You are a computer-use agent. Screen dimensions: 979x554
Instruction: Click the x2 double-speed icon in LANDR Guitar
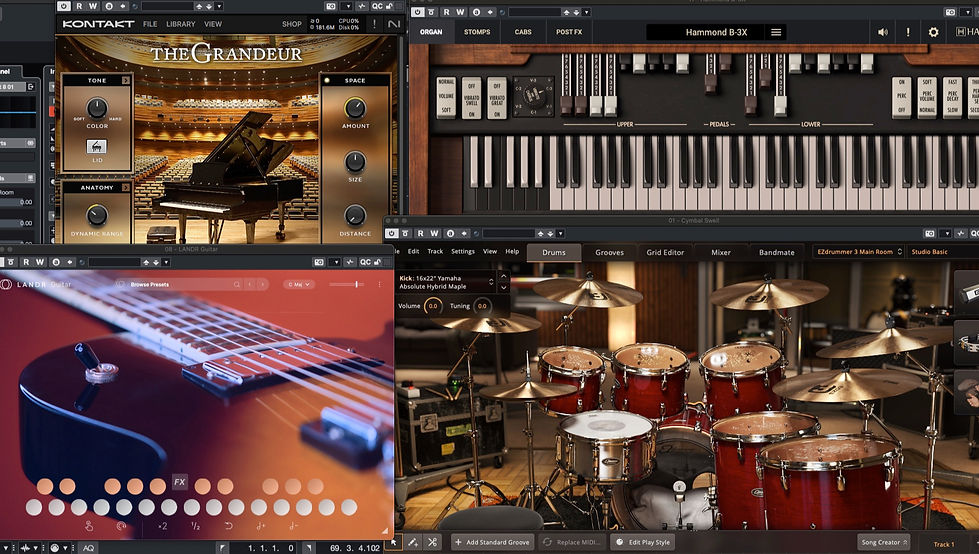click(x=162, y=526)
